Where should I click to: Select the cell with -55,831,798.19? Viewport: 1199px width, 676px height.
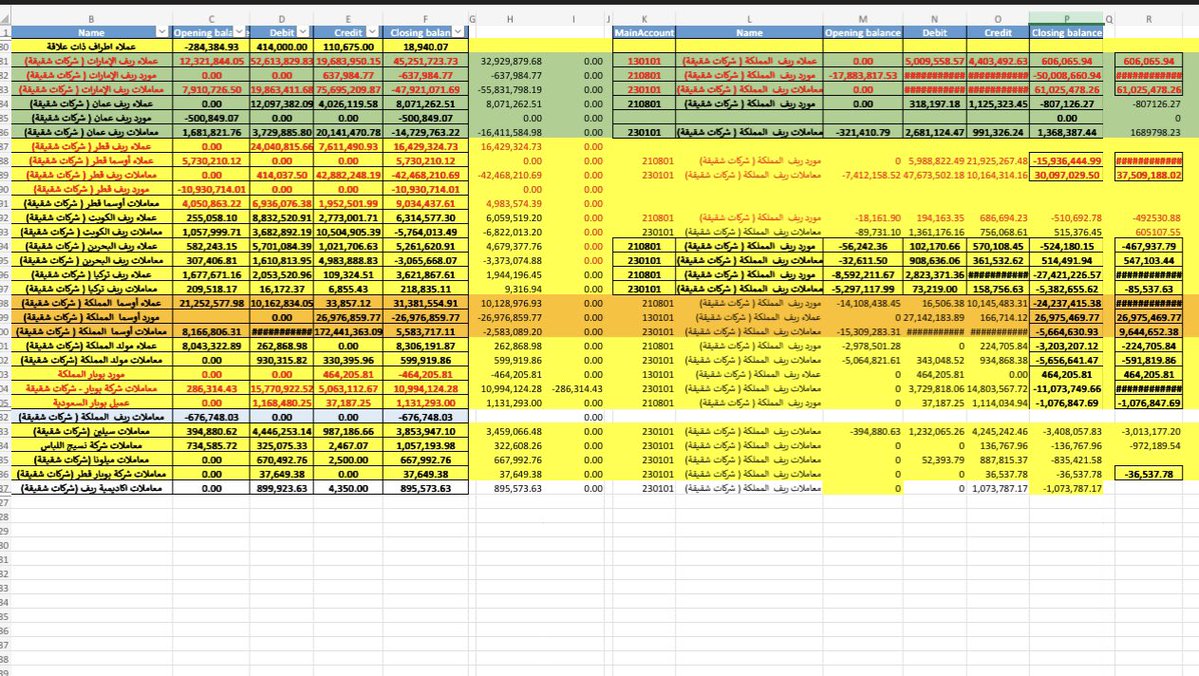[x=510, y=89]
